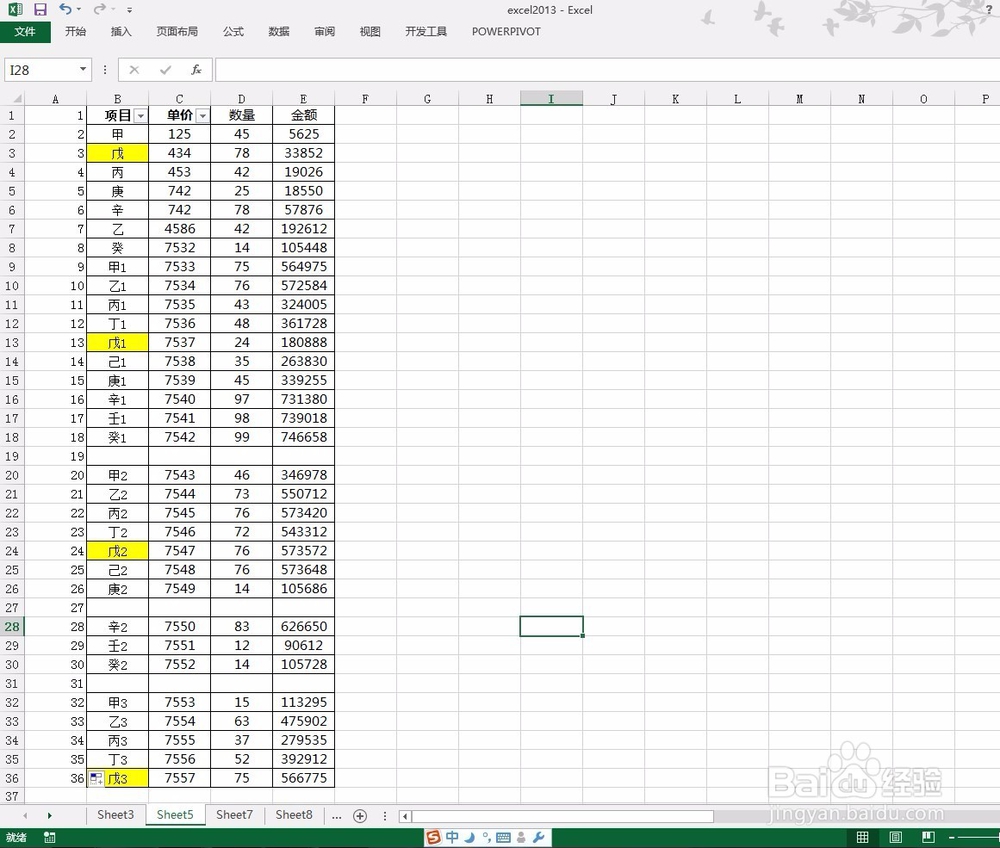This screenshot has height=848, width=1000.
Task: Click the Sogou input method icon in taskbar
Action: coord(434,837)
